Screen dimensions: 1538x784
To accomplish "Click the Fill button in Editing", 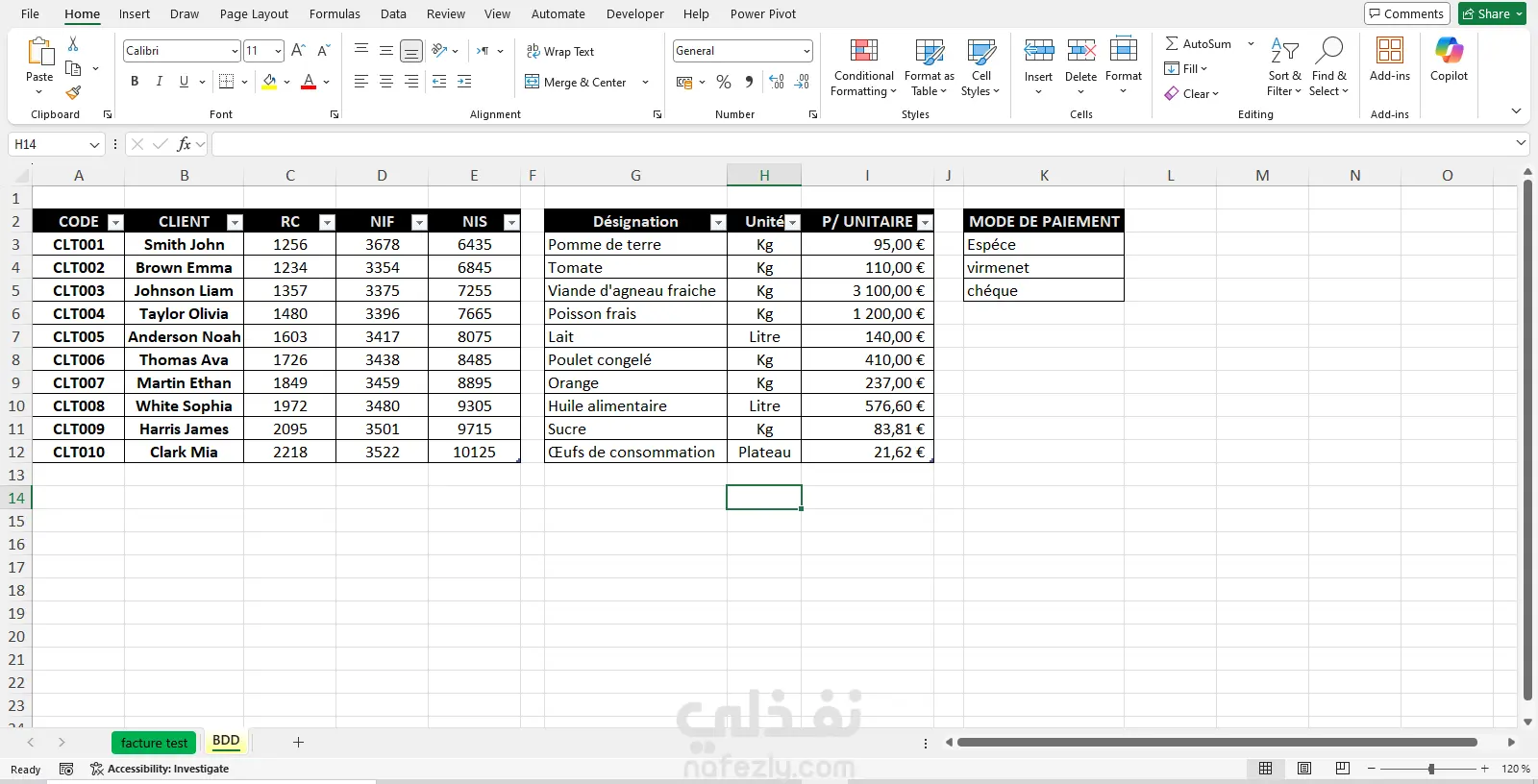I will [1185, 68].
